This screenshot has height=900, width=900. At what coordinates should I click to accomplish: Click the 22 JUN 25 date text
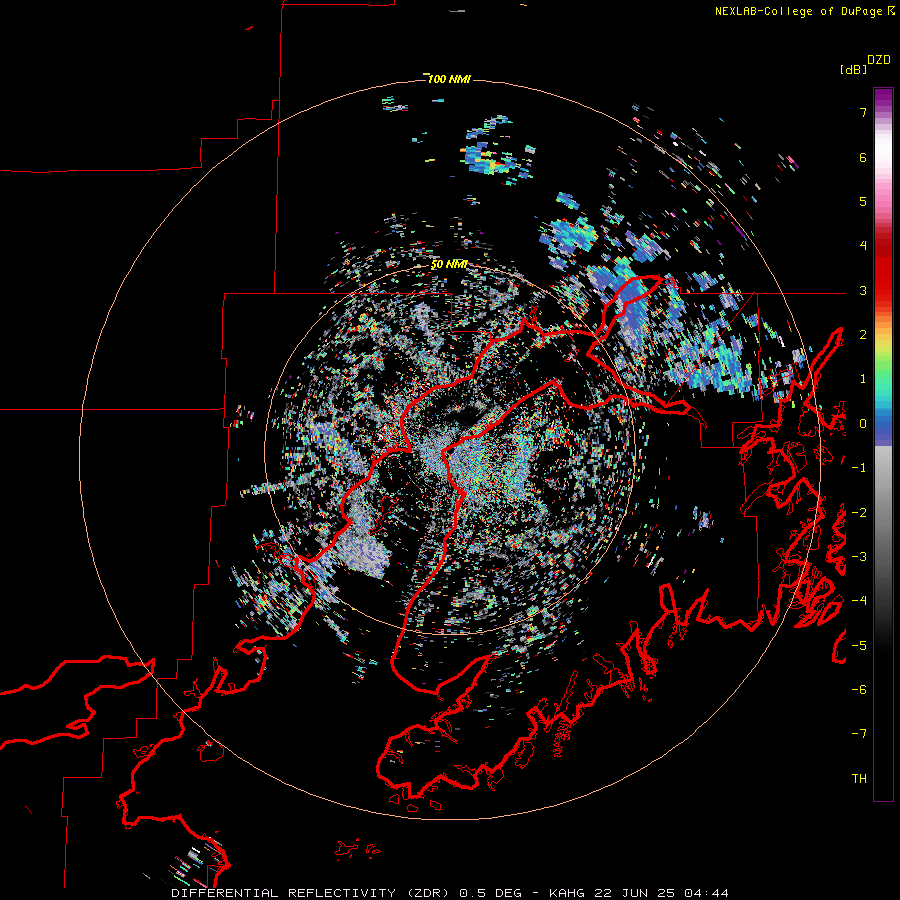[x=634, y=893]
